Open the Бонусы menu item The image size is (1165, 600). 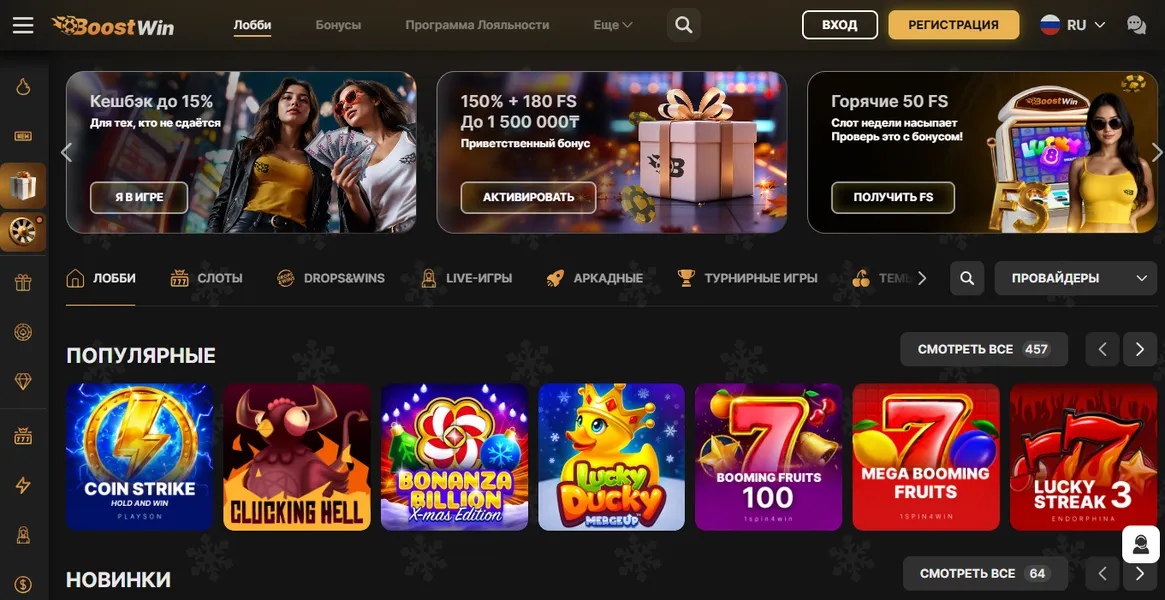tap(338, 25)
